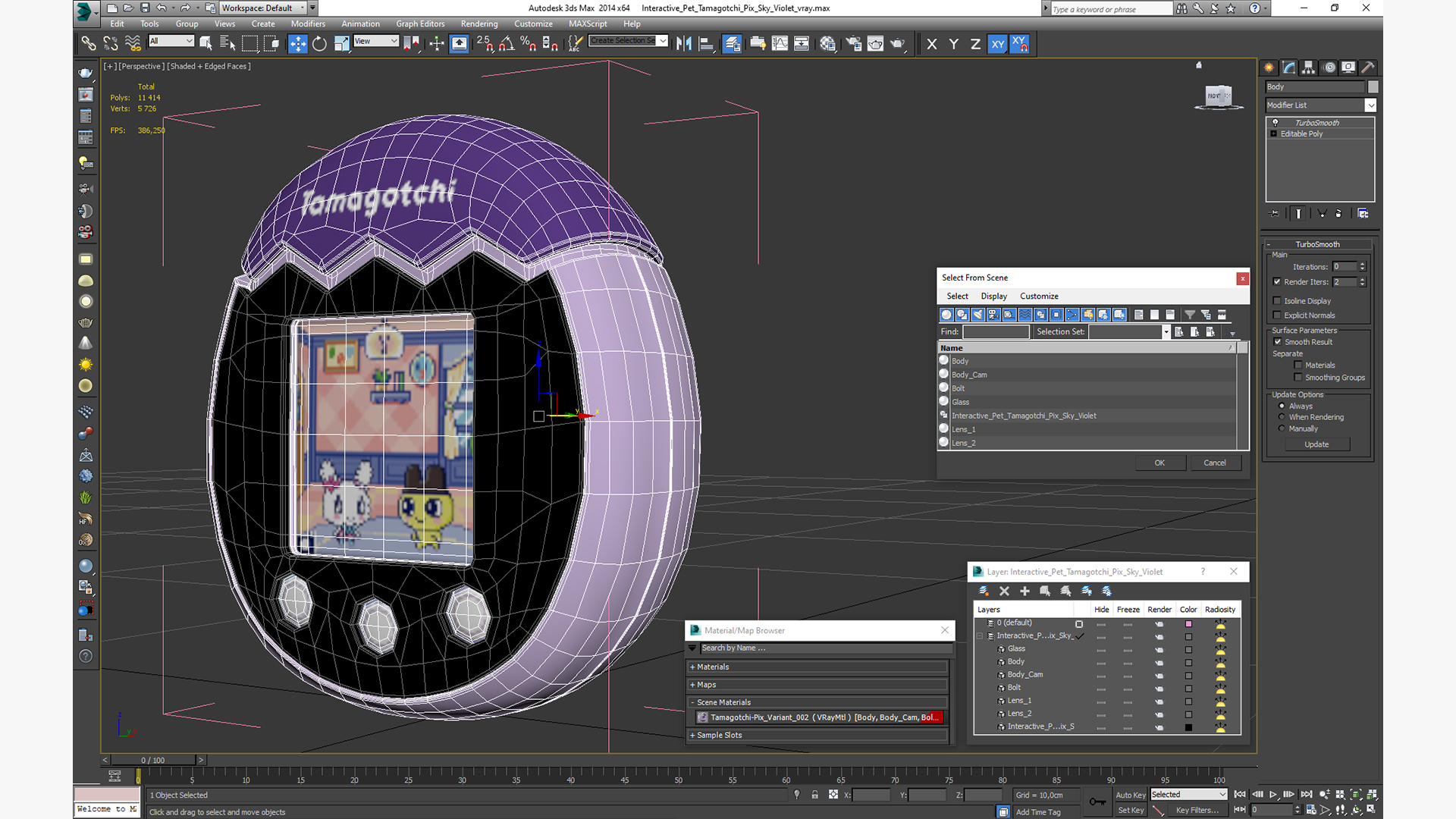Toggle Hide for Glass in Layer window
Screen dimensions: 1456x819
(1101, 650)
